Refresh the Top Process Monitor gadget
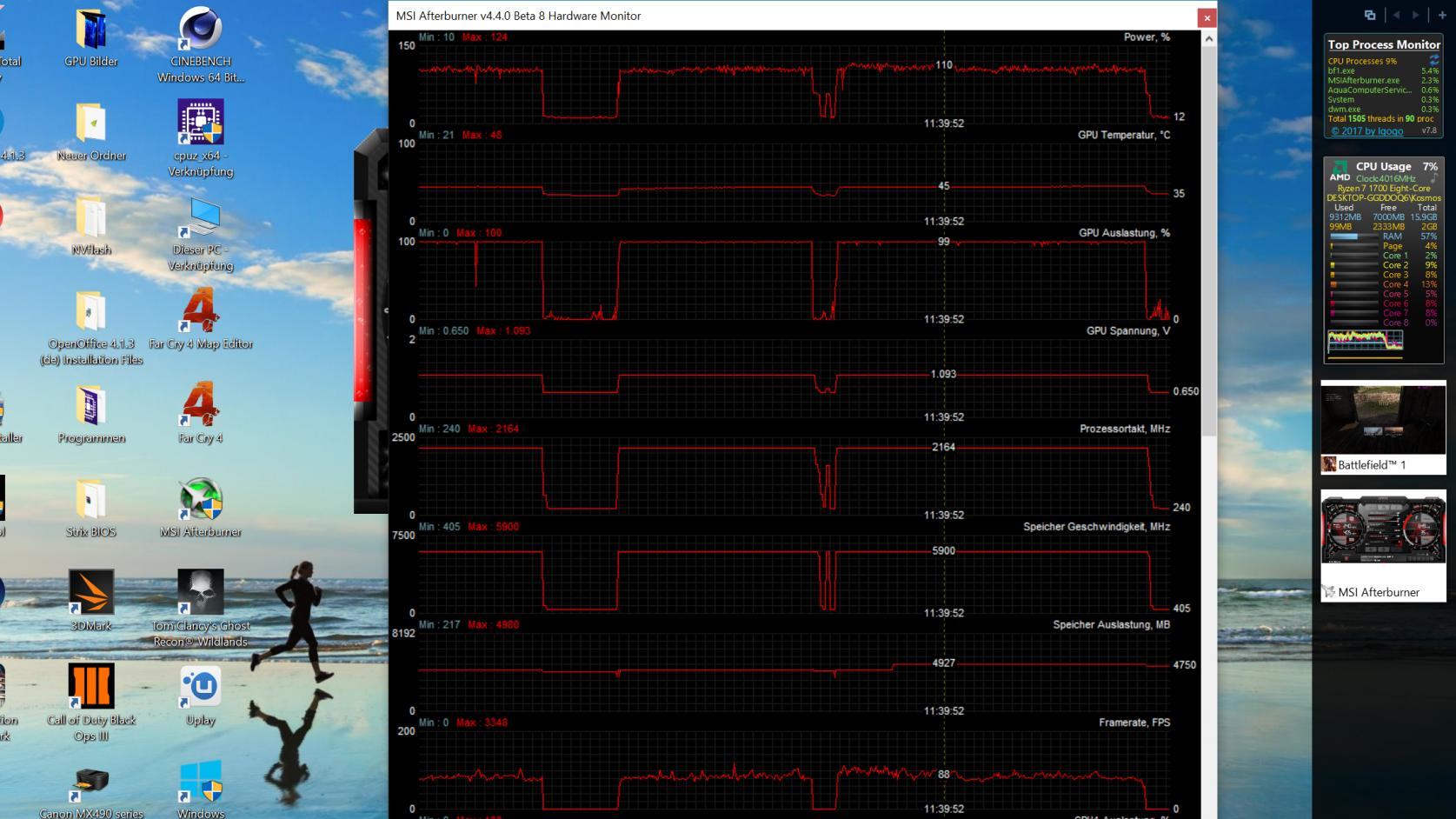The height and width of the screenshot is (819, 1456). point(1433,60)
